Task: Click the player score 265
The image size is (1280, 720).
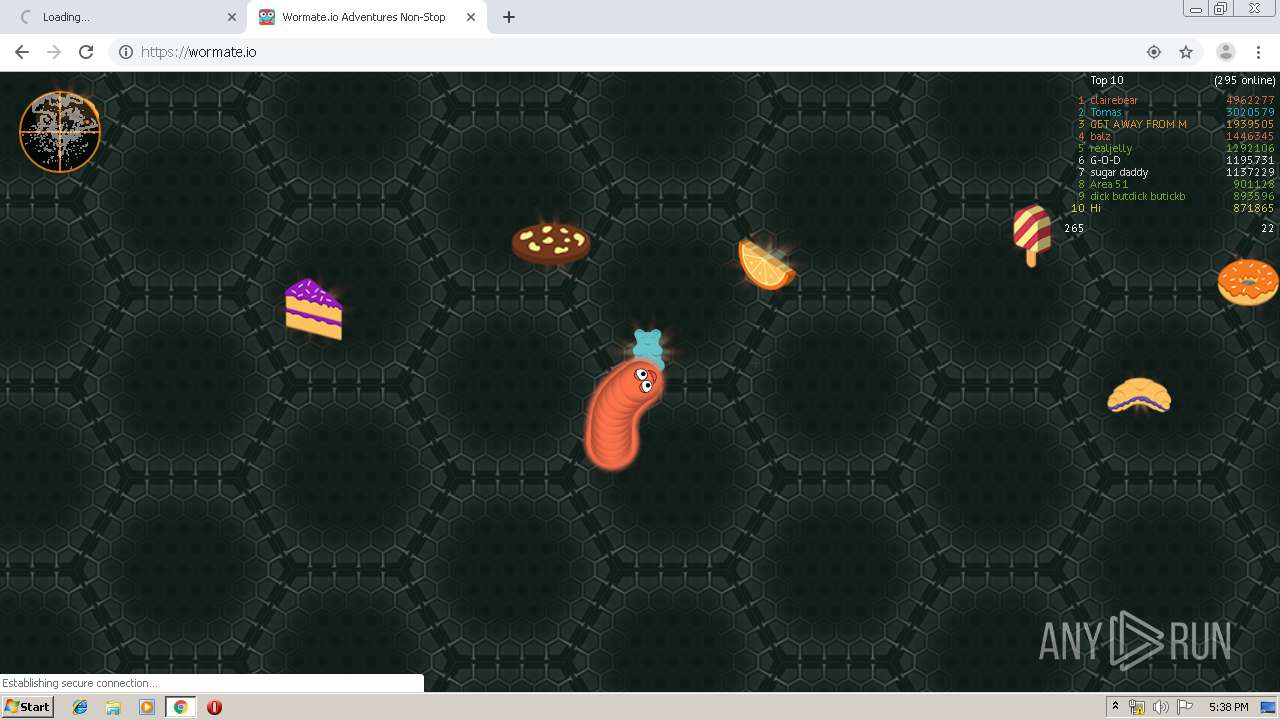Action: pyautogui.click(x=1074, y=228)
